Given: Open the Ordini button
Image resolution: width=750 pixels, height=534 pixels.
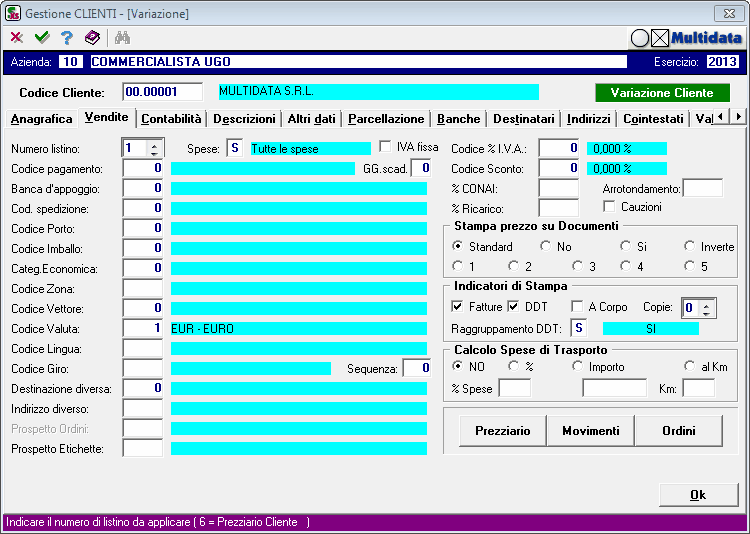Looking at the screenshot, I should coord(679,431).
